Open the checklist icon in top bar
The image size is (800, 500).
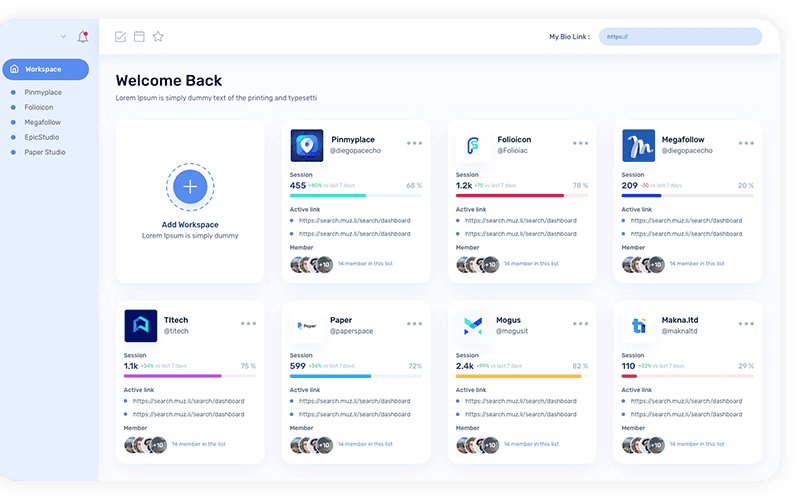[x=120, y=37]
